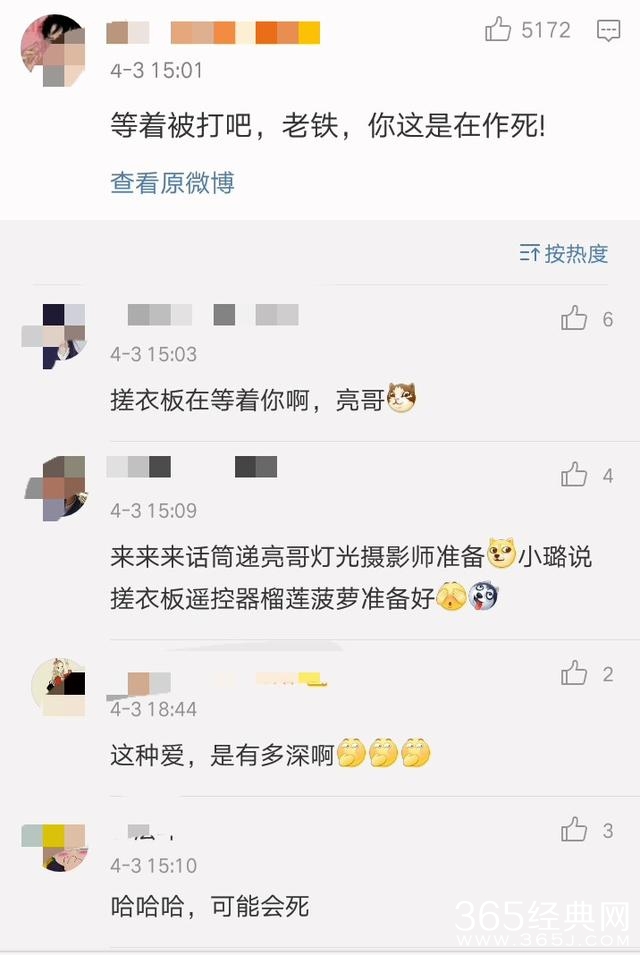Open 查看原微博 link
Screen dimensions: 640x955
click(x=172, y=183)
